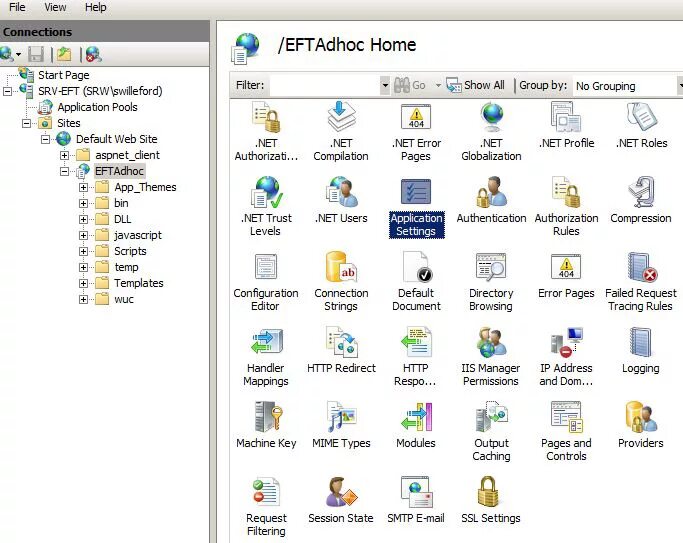Viewport: 683px width, 543px height.
Task: Open .NET Compilation feature
Action: click(341, 132)
